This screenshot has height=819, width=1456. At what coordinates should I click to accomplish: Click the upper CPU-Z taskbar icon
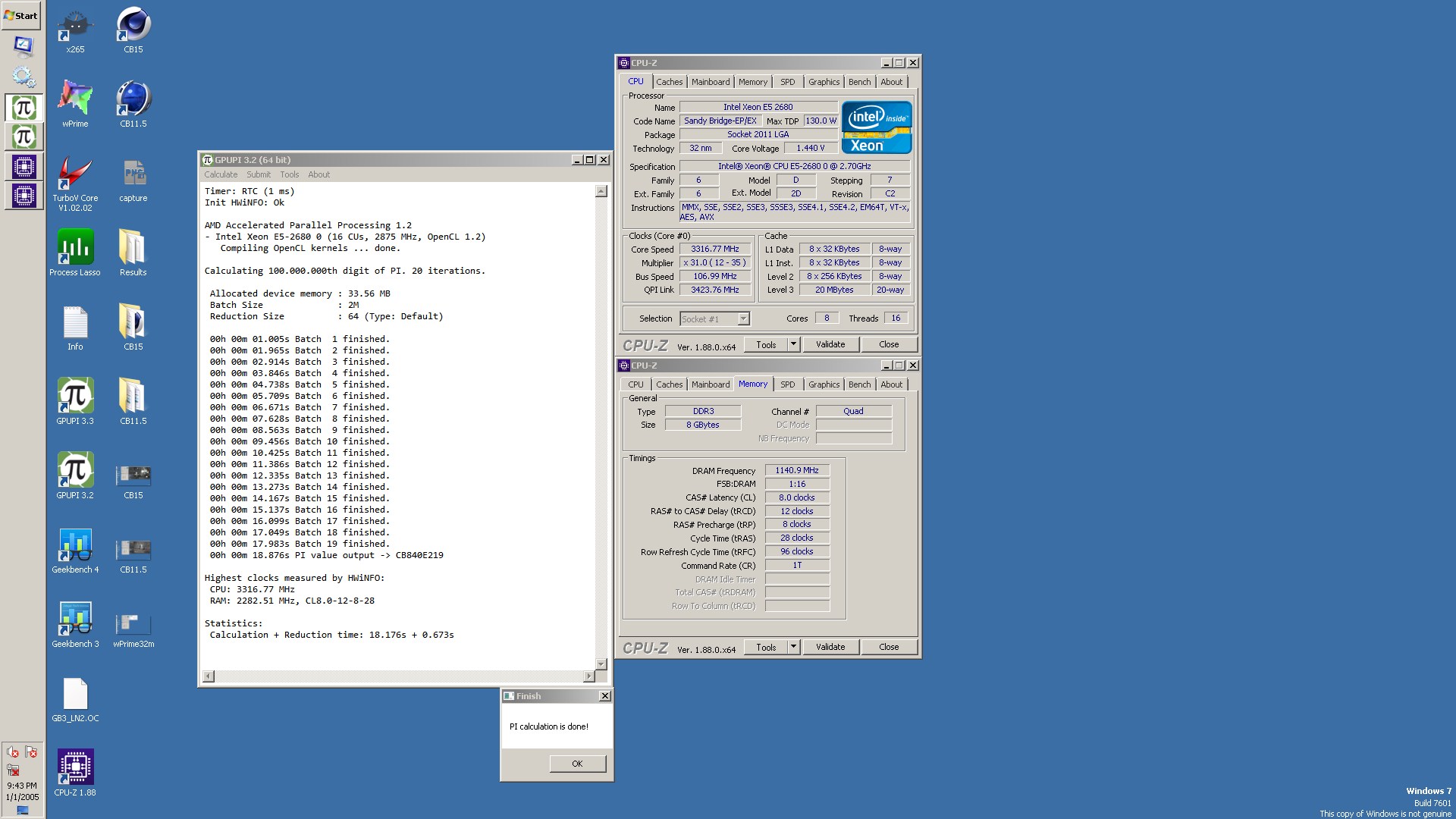click(24, 166)
